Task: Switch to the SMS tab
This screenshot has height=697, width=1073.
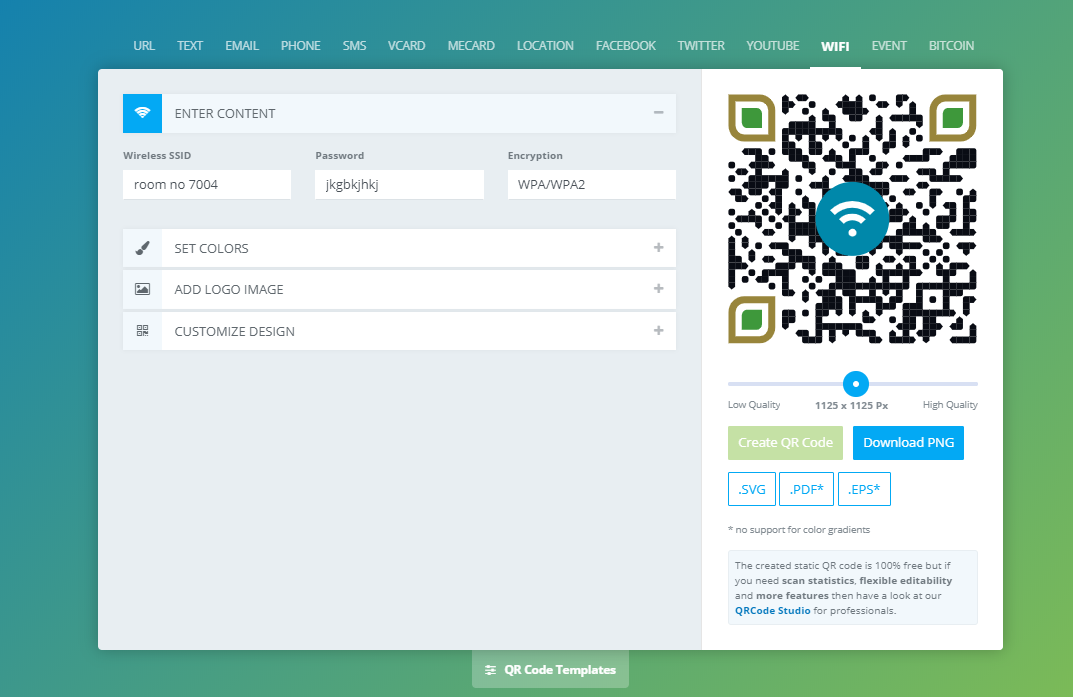Action: [x=354, y=46]
